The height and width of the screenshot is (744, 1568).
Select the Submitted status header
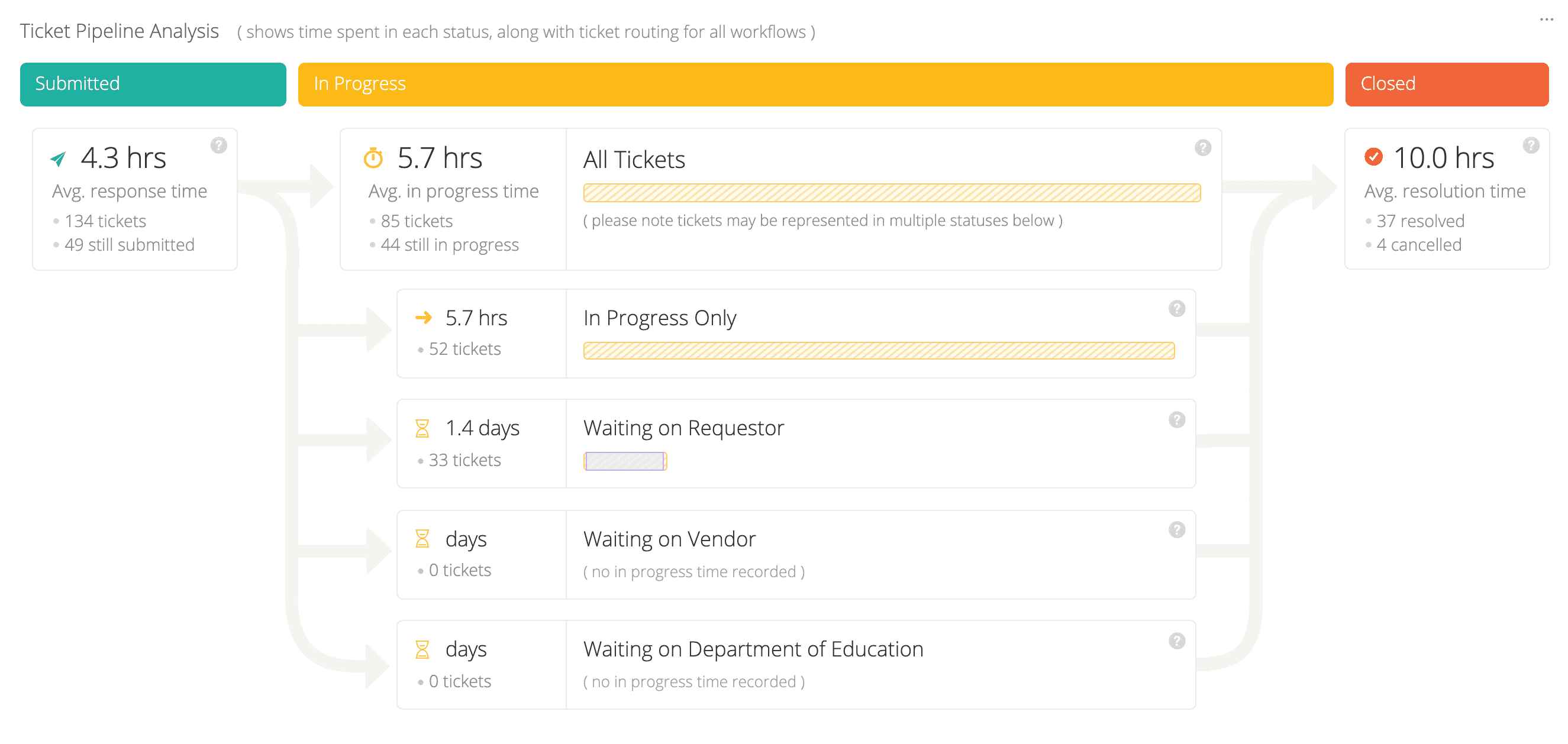pos(152,84)
